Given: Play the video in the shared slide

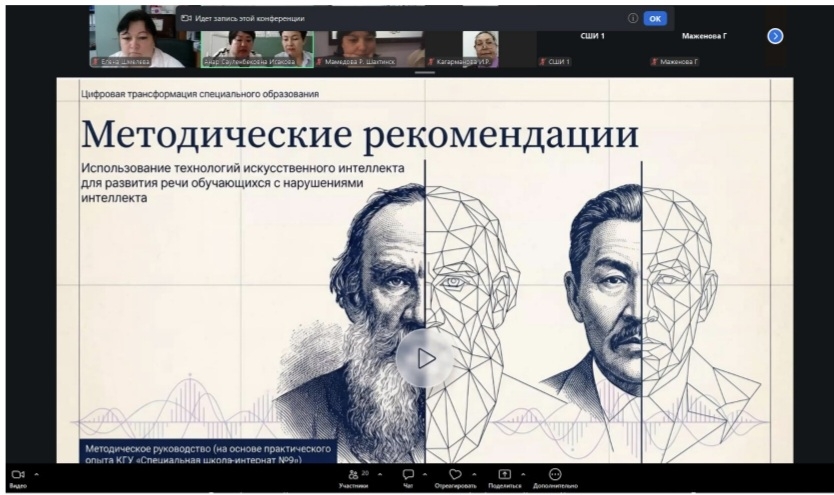Looking at the screenshot, I should (x=426, y=357).
